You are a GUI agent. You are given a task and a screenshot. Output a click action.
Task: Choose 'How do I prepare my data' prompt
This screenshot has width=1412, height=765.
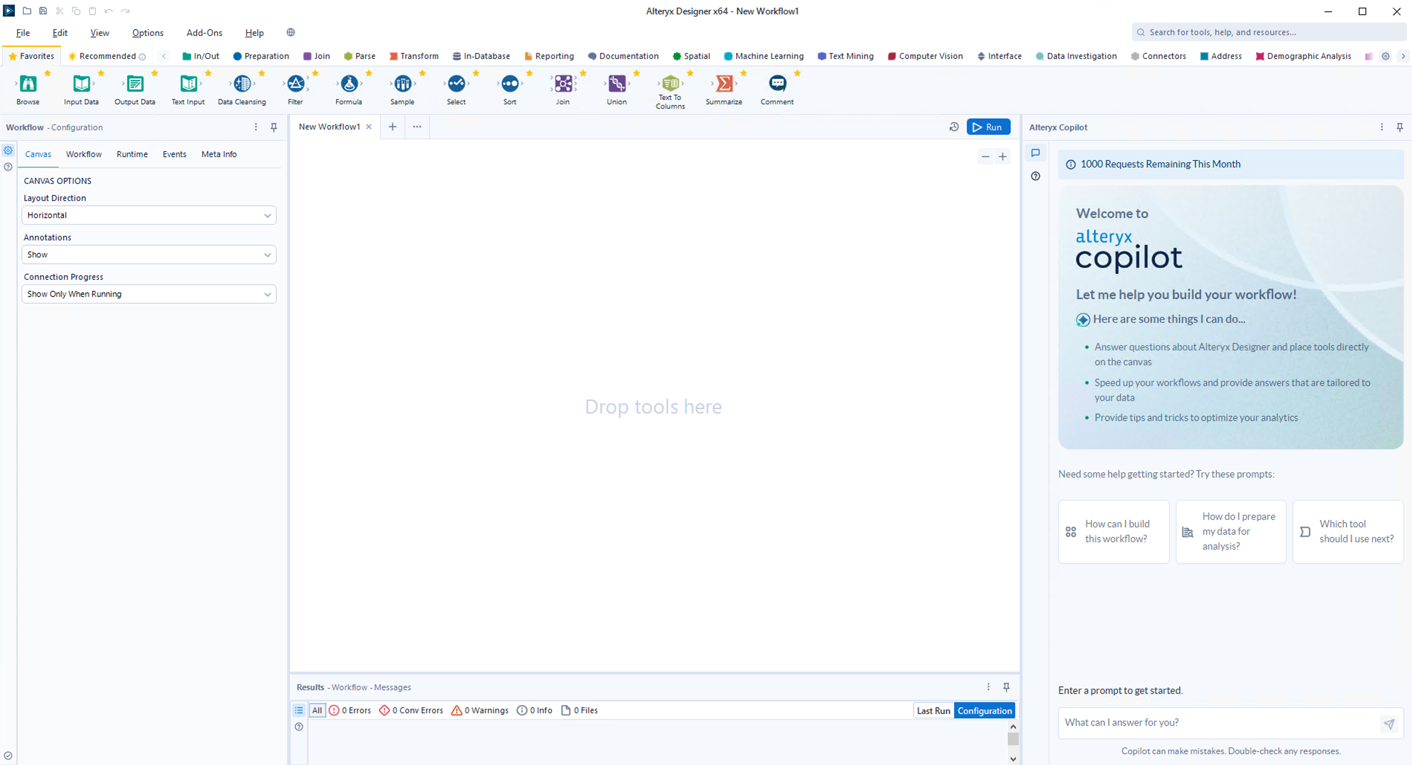(1231, 532)
